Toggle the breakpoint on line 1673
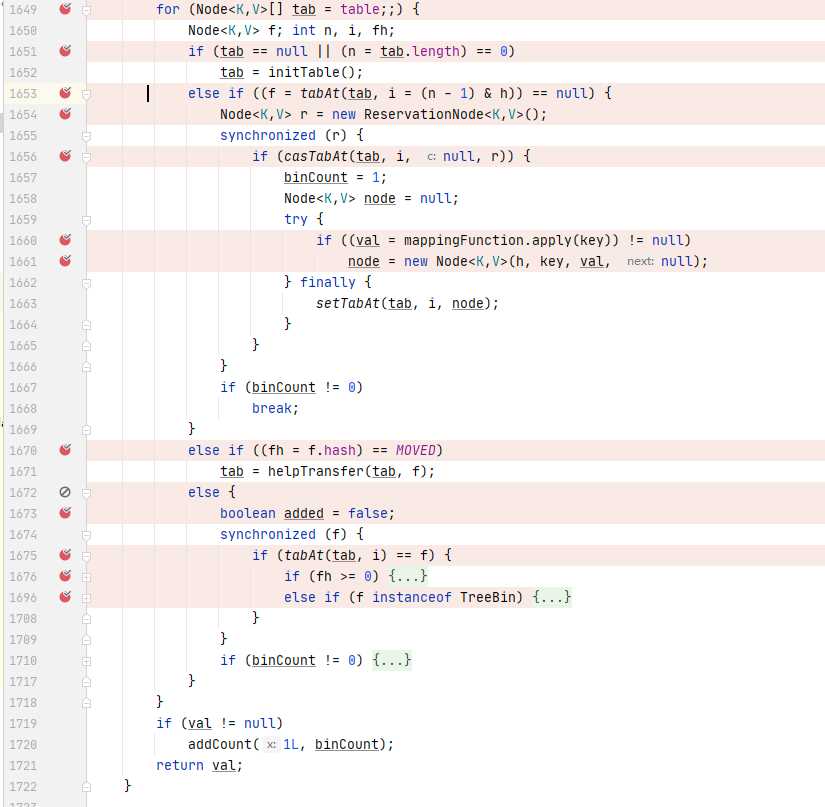Image resolution: width=825 pixels, height=807 pixels. tap(65, 513)
